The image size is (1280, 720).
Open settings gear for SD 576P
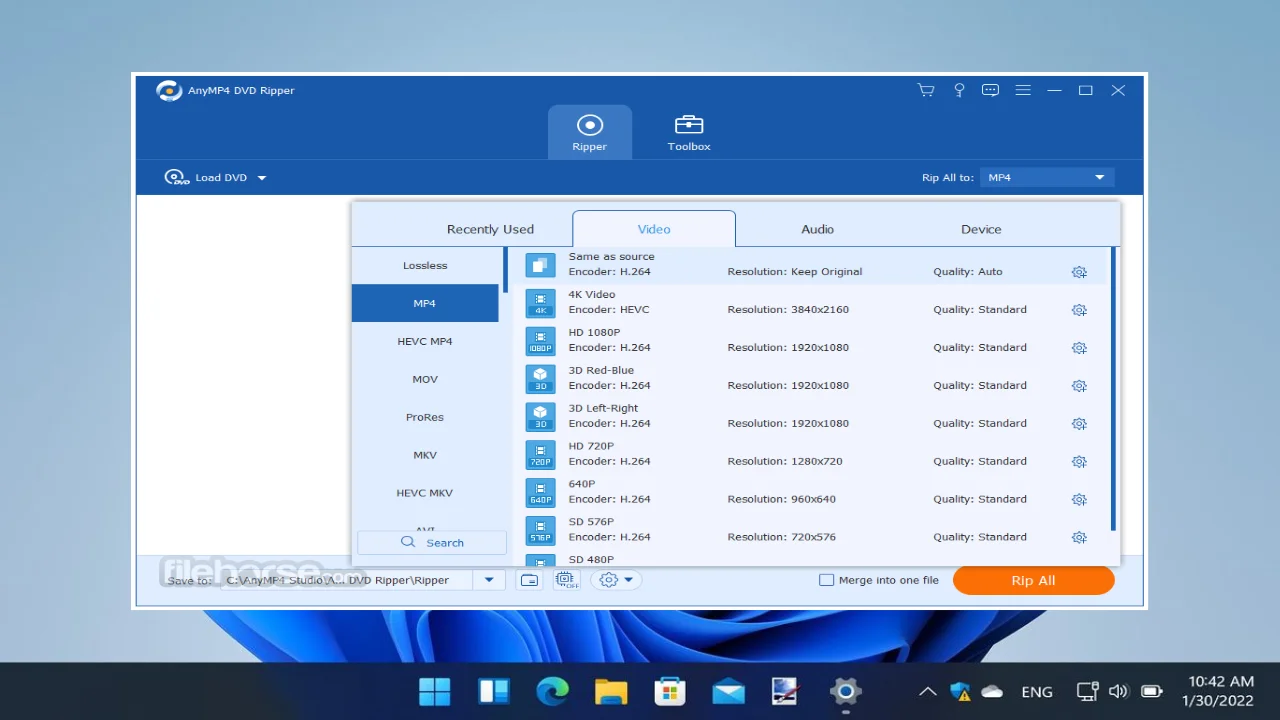click(1079, 538)
